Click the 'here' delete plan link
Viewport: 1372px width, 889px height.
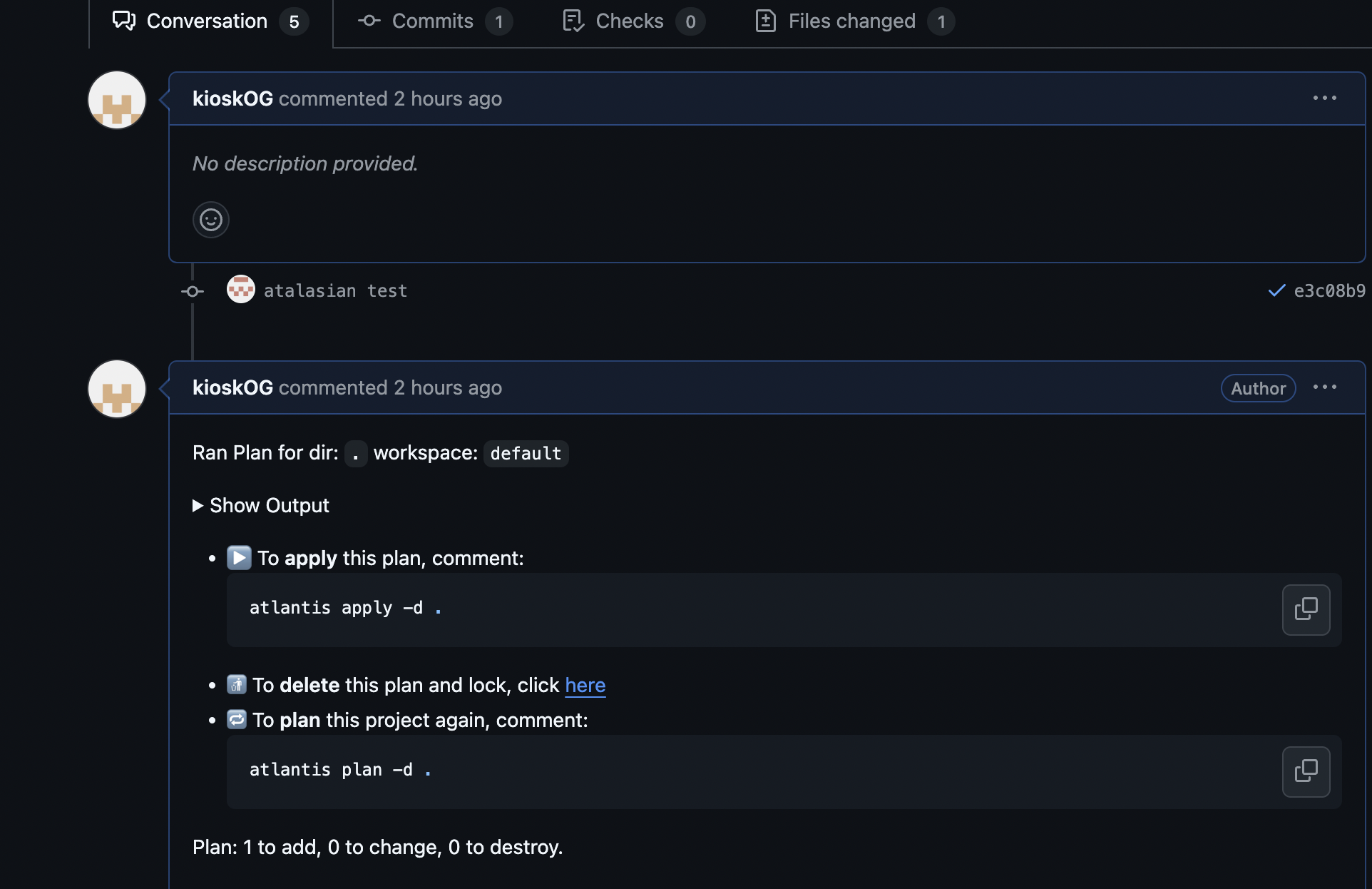(585, 686)
